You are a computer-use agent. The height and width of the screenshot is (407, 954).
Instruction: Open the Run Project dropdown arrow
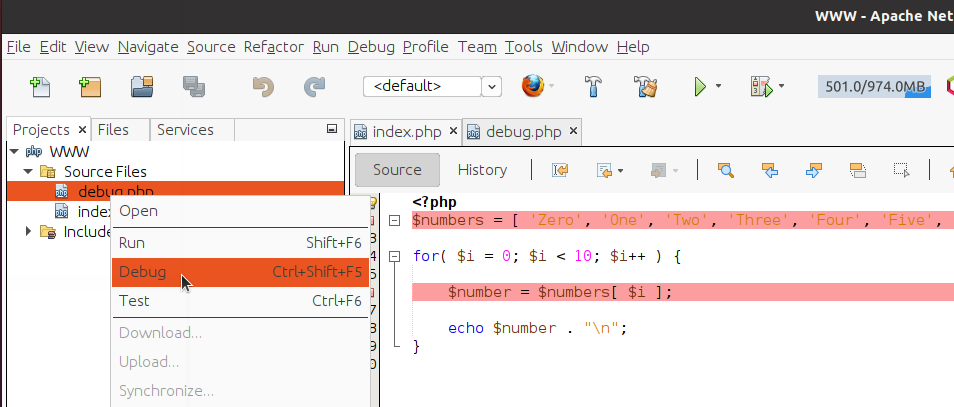click(718, 86)
